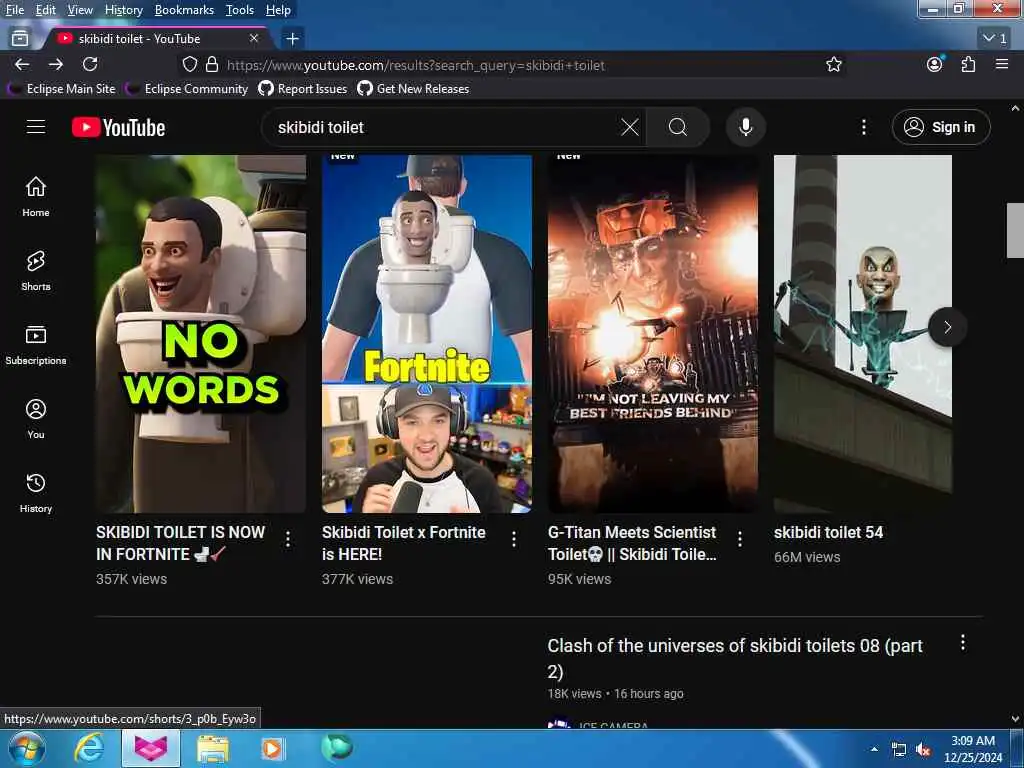Screen dimensions: 1024x768
Task: Show hidden system tray icons
Action: 874,749
